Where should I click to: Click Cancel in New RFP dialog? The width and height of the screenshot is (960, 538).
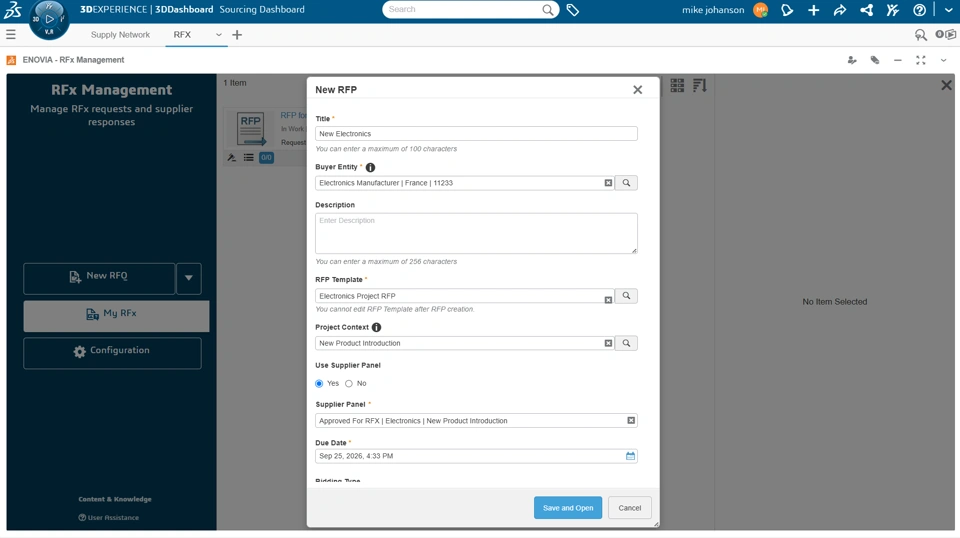point(629,508)
